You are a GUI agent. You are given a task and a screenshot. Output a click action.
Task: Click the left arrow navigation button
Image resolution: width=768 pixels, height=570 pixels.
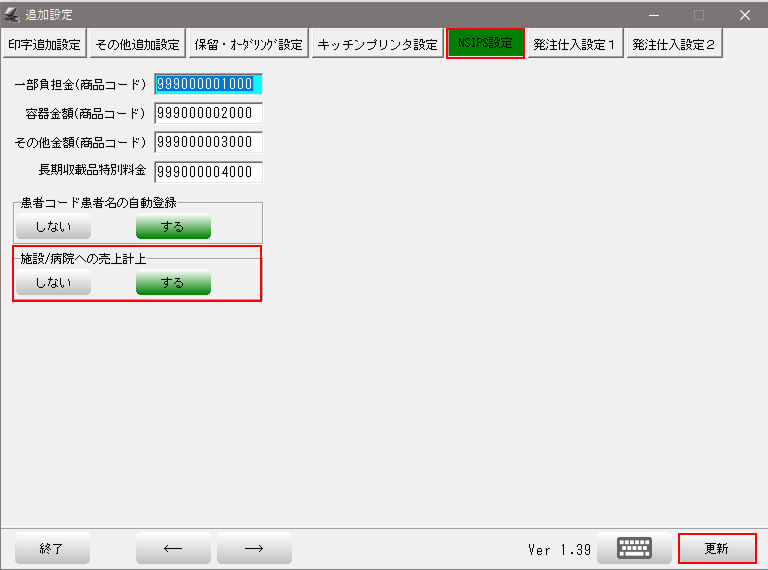pos(173,548)
